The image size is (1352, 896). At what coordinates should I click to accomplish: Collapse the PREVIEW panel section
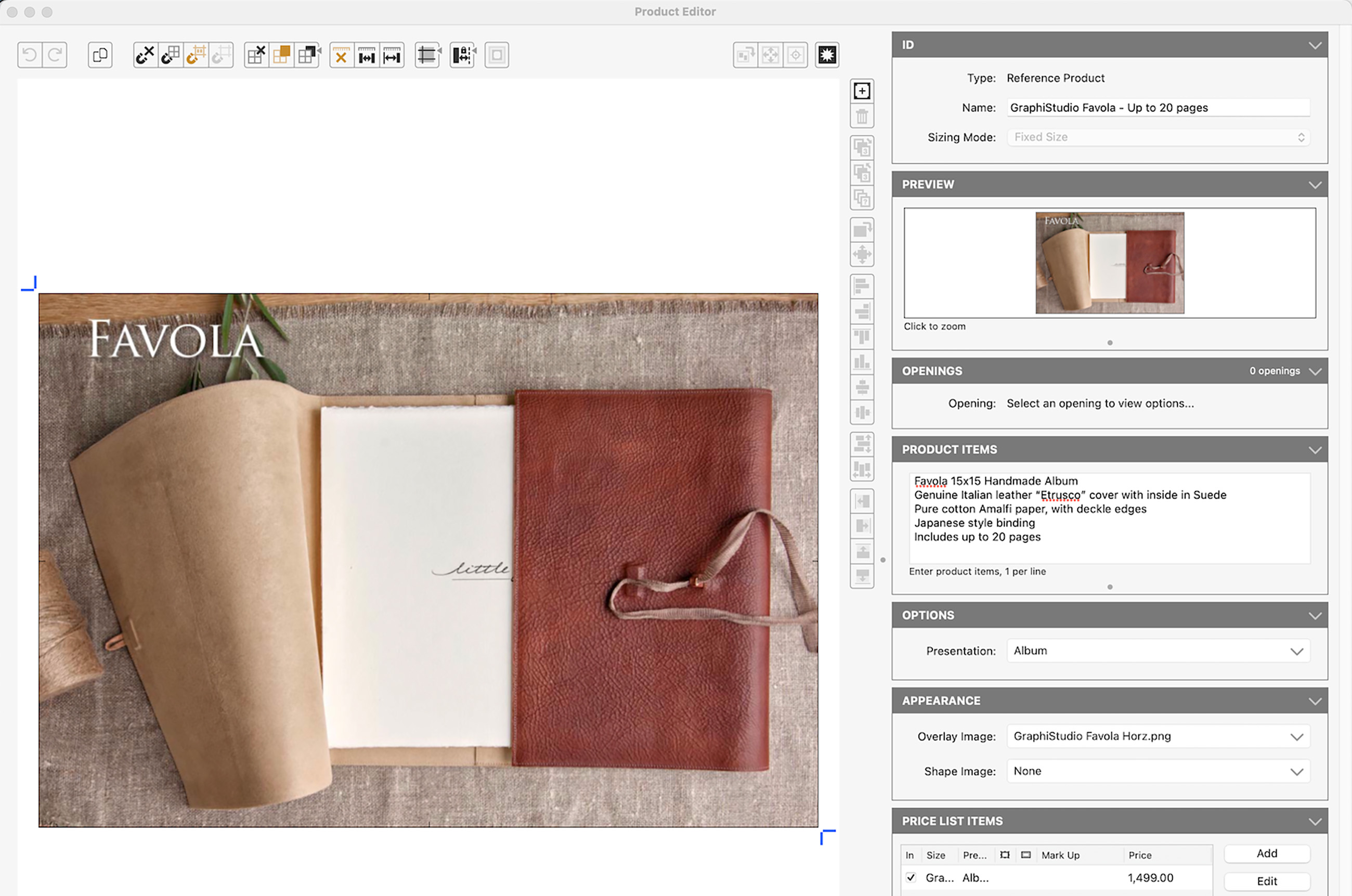coord(1315,185)
